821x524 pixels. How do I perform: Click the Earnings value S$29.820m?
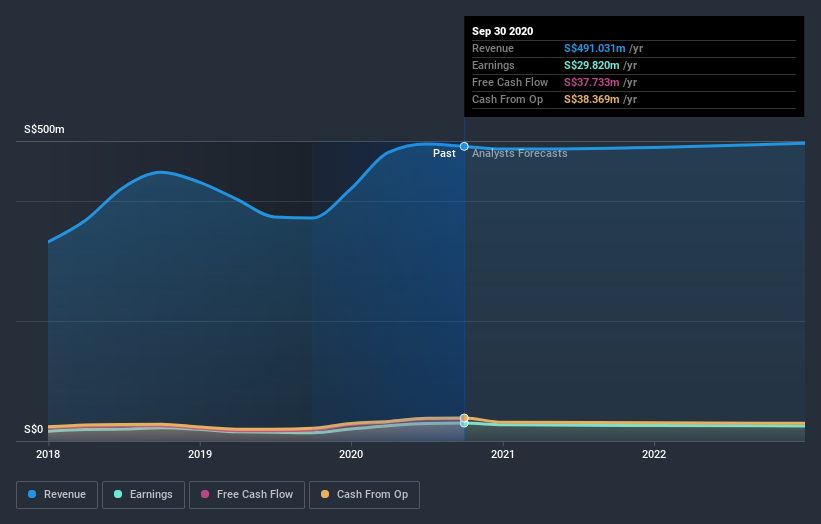(x=592, y=65)
